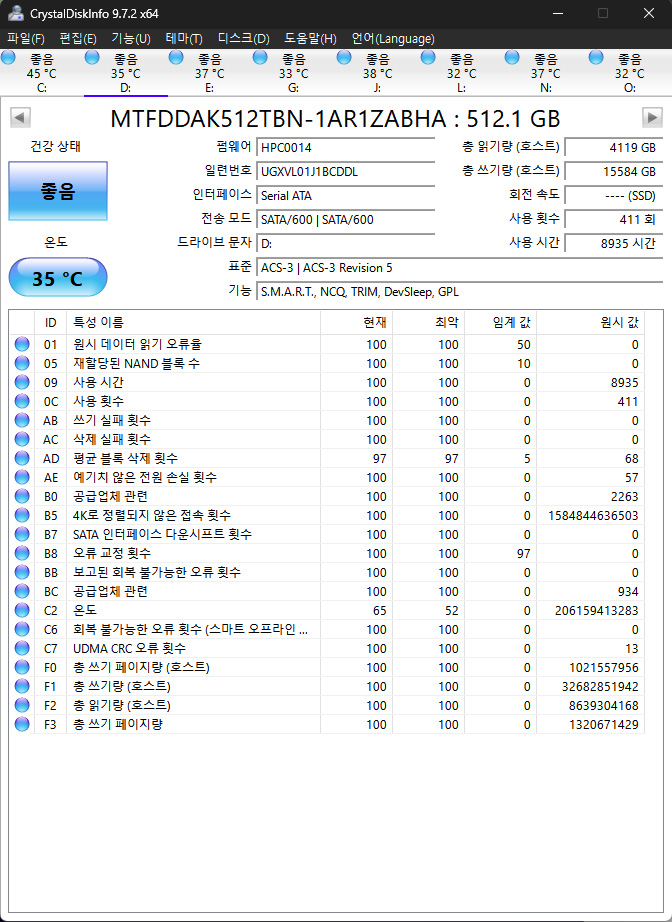The width and height of the screenshot is (672, 922).
Task: Open the 기능(U) menu
Action: pos(131,39)
